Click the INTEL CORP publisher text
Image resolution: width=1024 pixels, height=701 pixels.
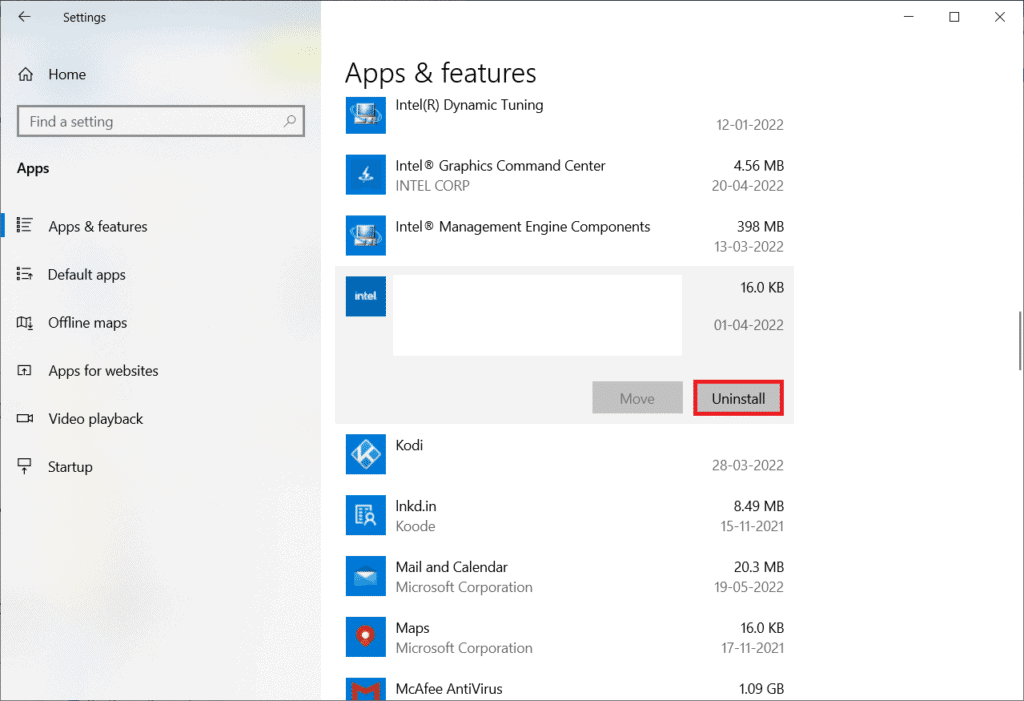432,186
